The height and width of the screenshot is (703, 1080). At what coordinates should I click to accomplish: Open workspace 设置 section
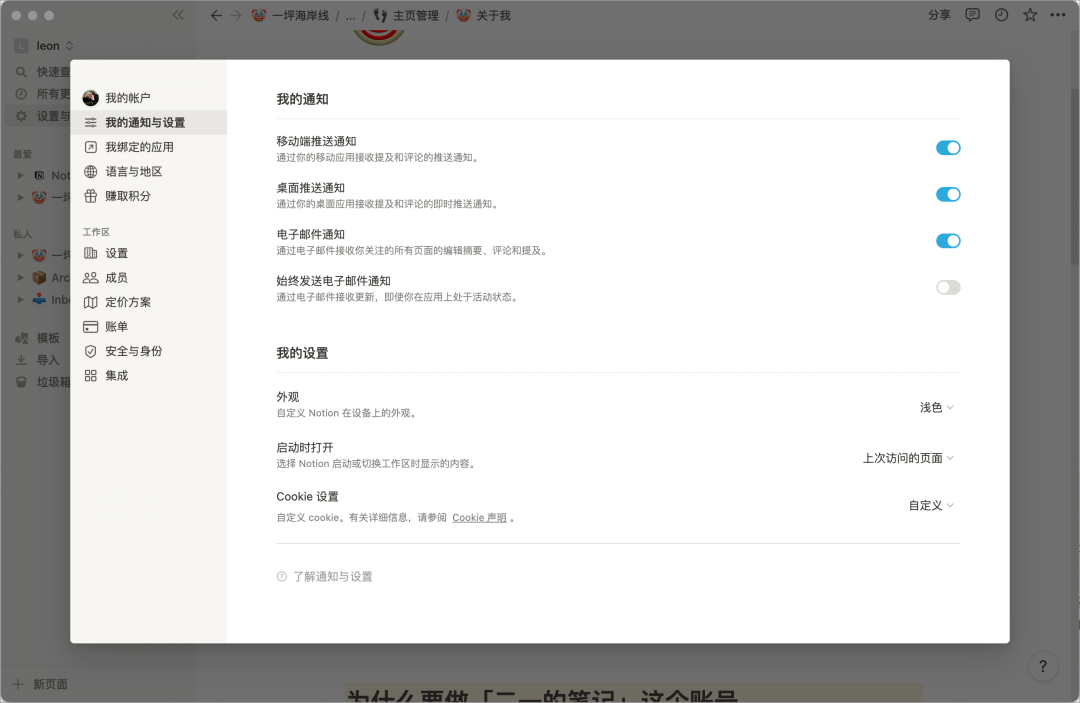[x=149, y=253]
